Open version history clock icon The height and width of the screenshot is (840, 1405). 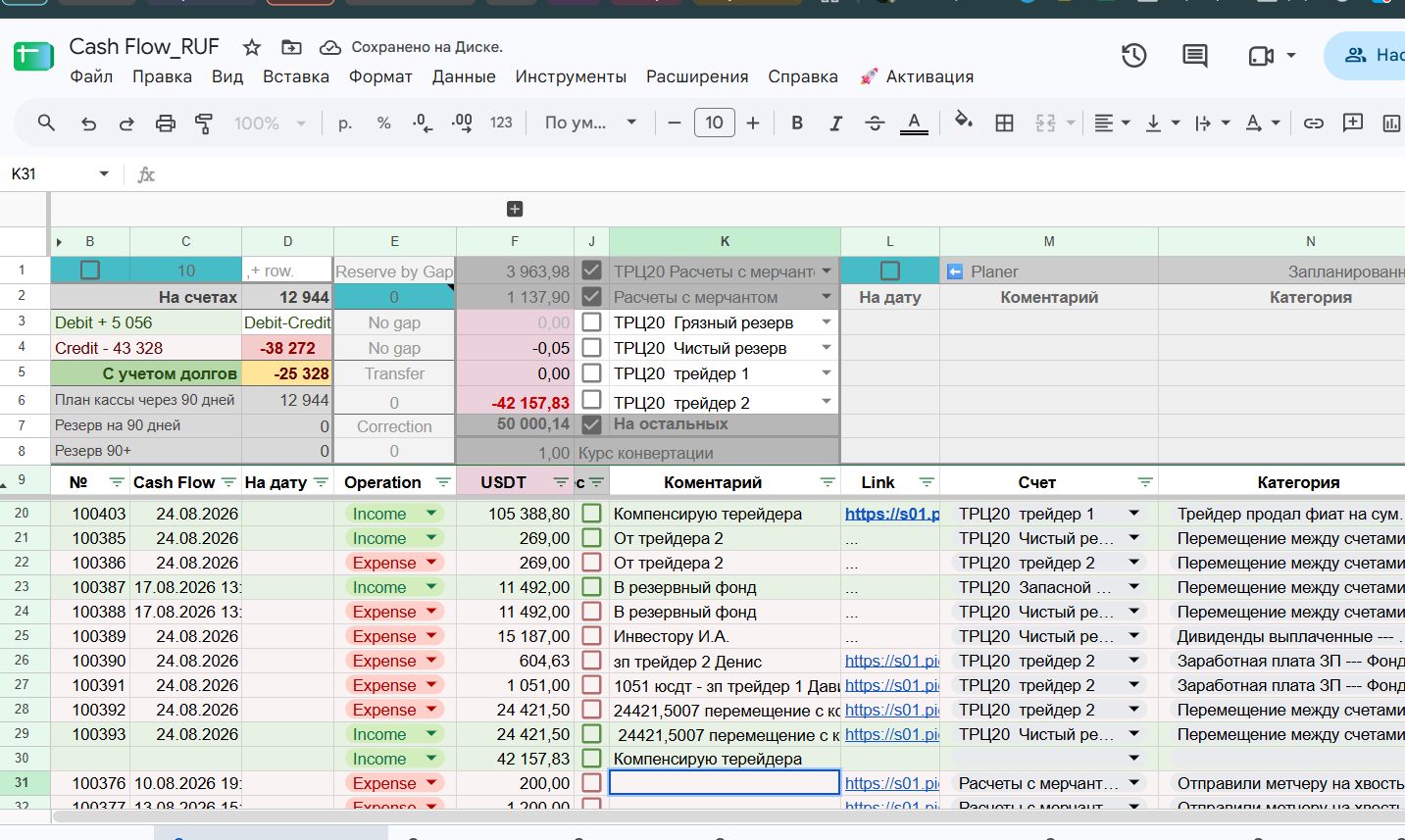(1134, 56)
